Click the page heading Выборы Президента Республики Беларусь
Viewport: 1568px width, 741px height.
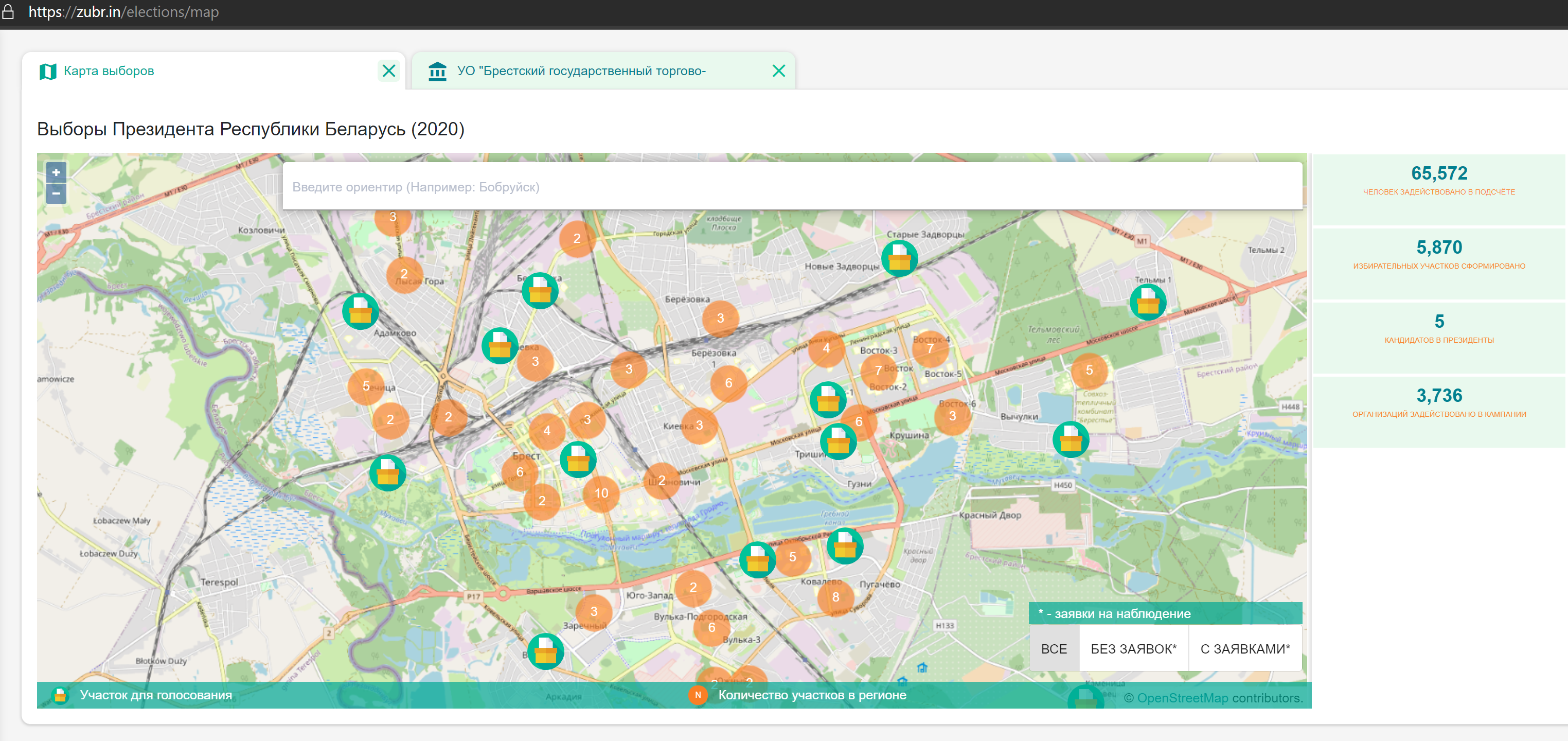[250, 129]
